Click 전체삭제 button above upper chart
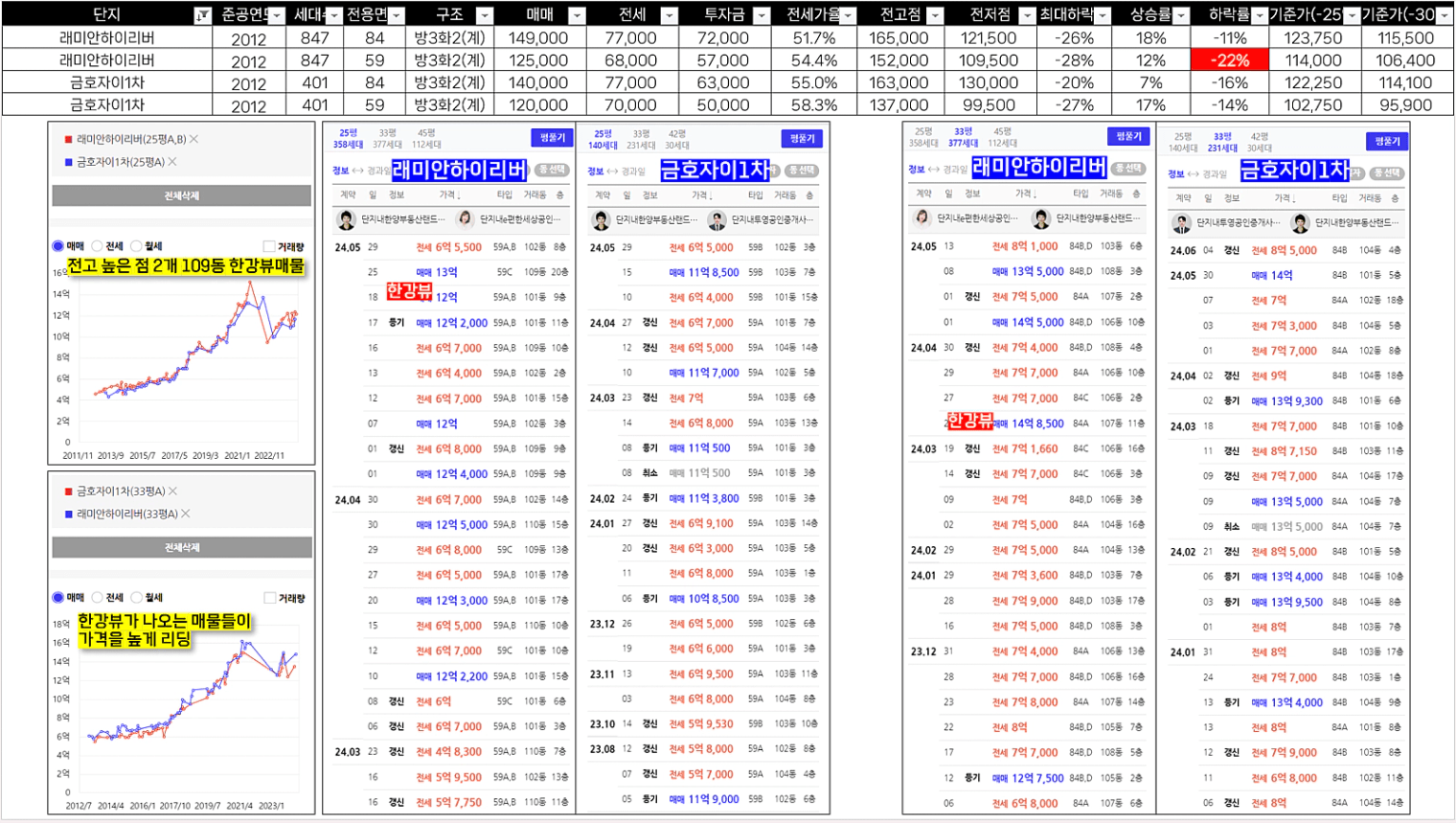Screen dimensions: 1456x823 181,195
